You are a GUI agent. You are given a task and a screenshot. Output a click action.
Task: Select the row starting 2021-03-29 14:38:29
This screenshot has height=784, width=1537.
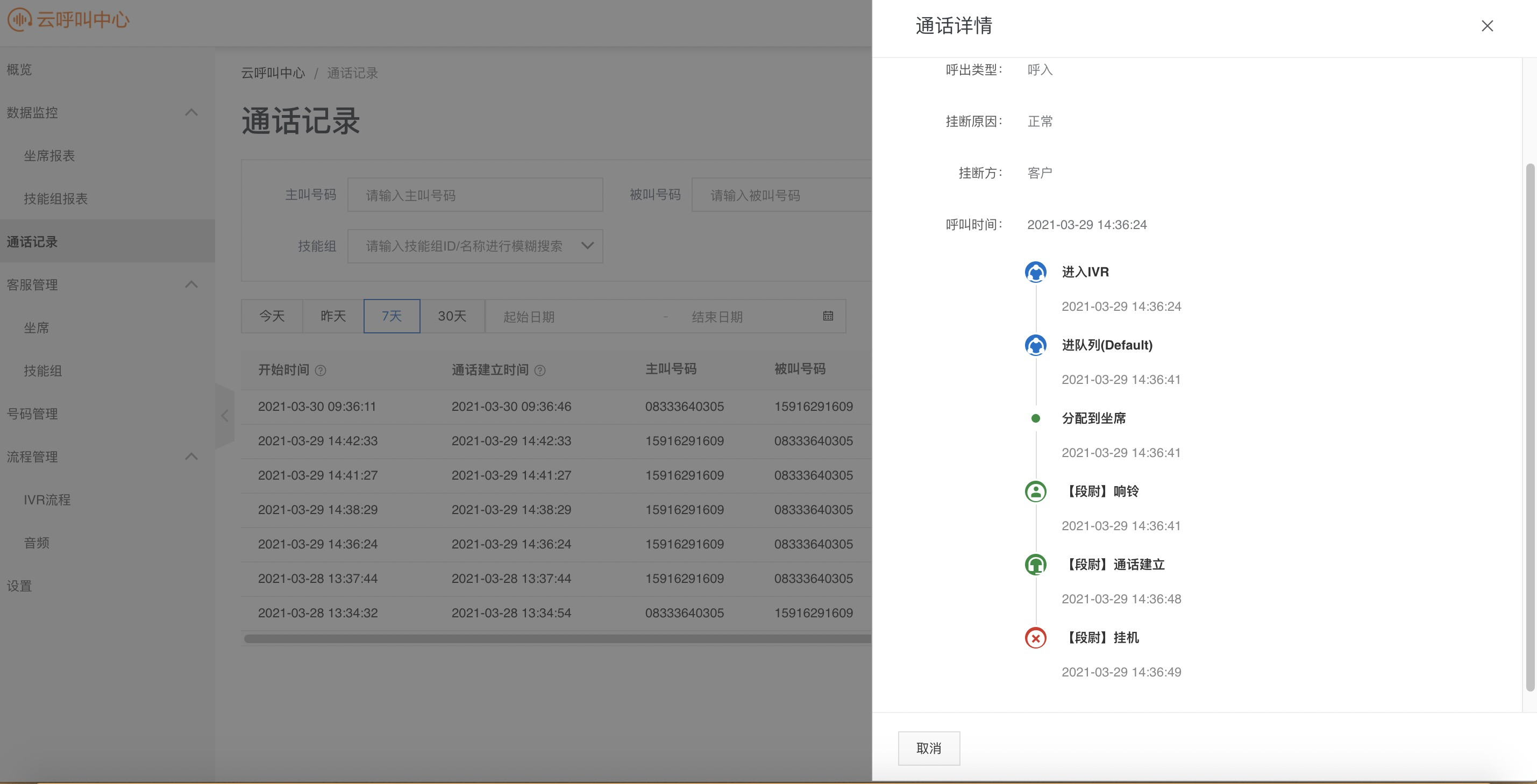556,510
